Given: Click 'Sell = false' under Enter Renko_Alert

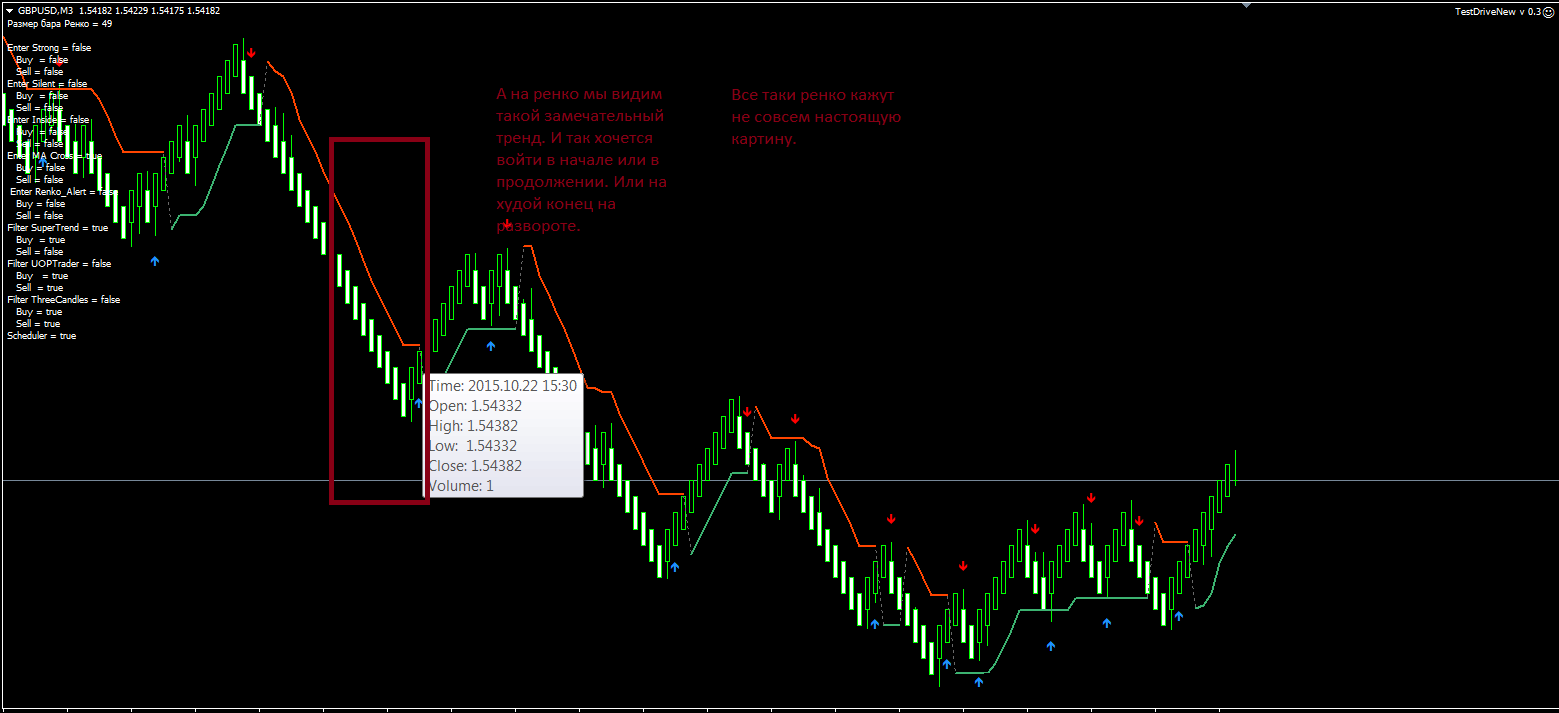Looking at the screenshot, I should [40, 216].
